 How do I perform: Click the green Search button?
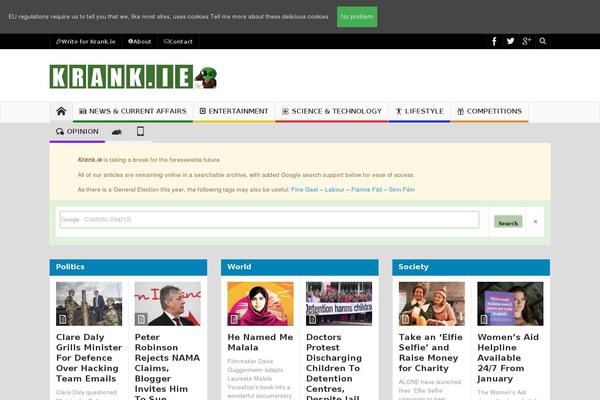pos(508,222)
